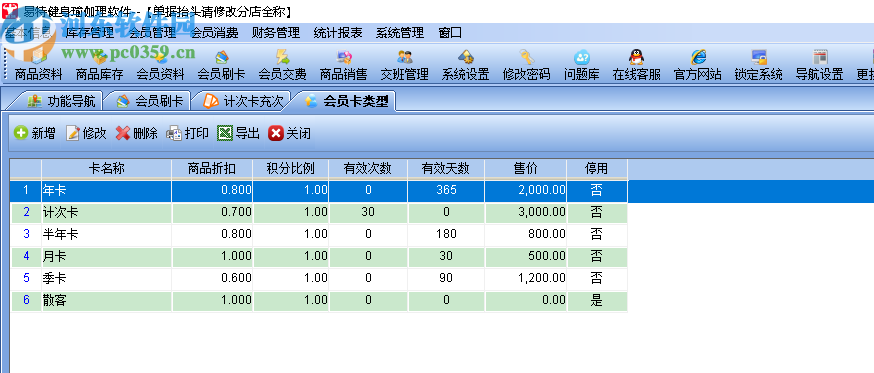This screenshot has width=874, height=373.
Task: Select 半年卡 row name cell
Action: [106, 235]
